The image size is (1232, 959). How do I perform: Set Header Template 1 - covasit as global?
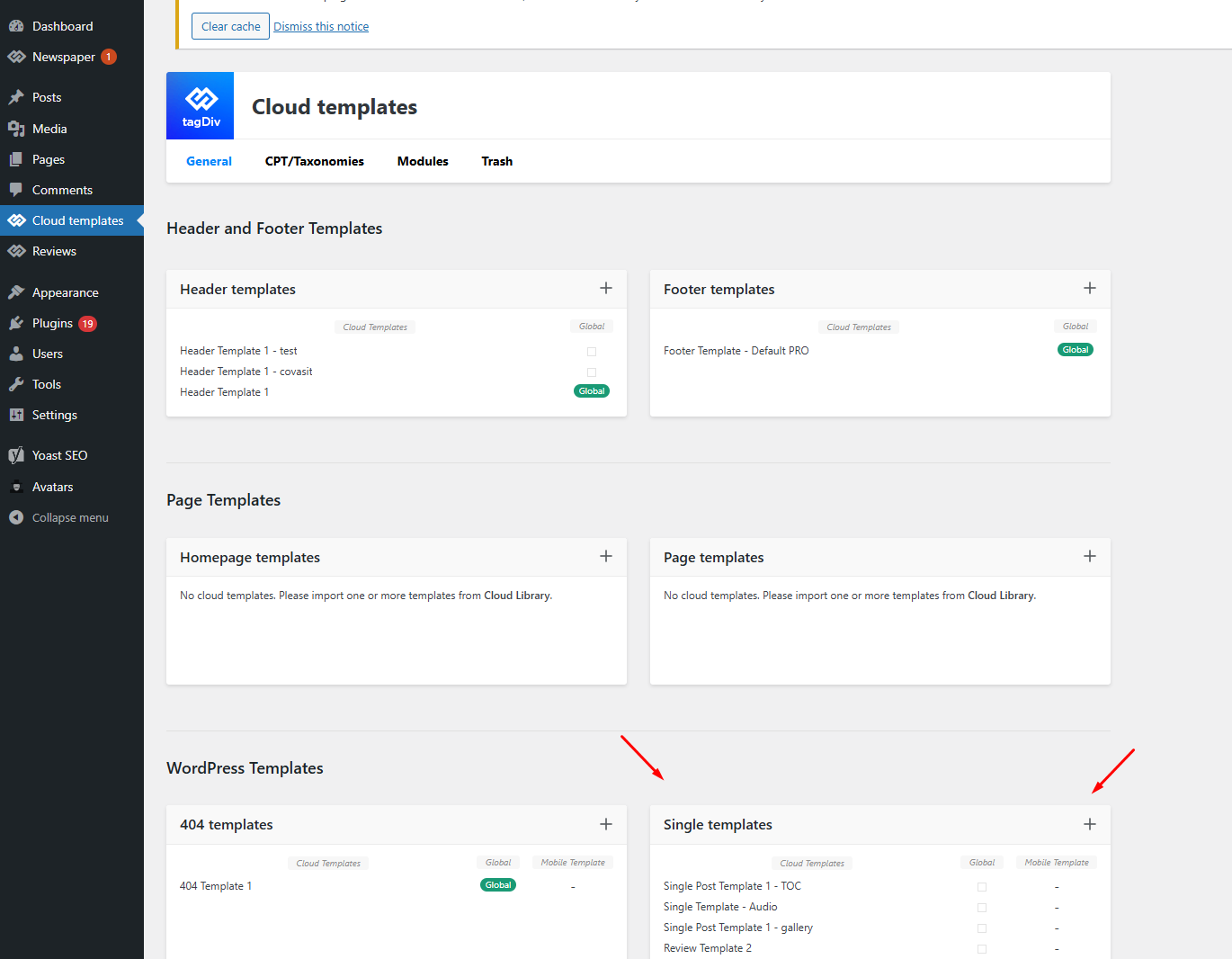(x=592, y=372)
